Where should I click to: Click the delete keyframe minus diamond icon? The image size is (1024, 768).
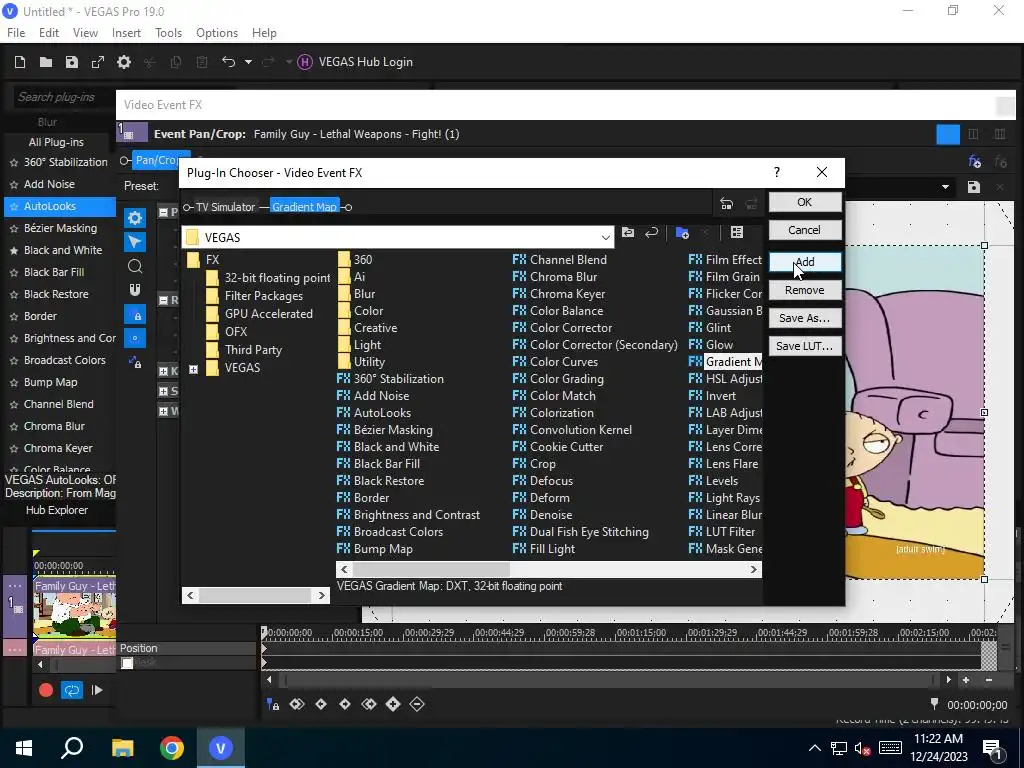pyautogui.click(x=417, y=704)
